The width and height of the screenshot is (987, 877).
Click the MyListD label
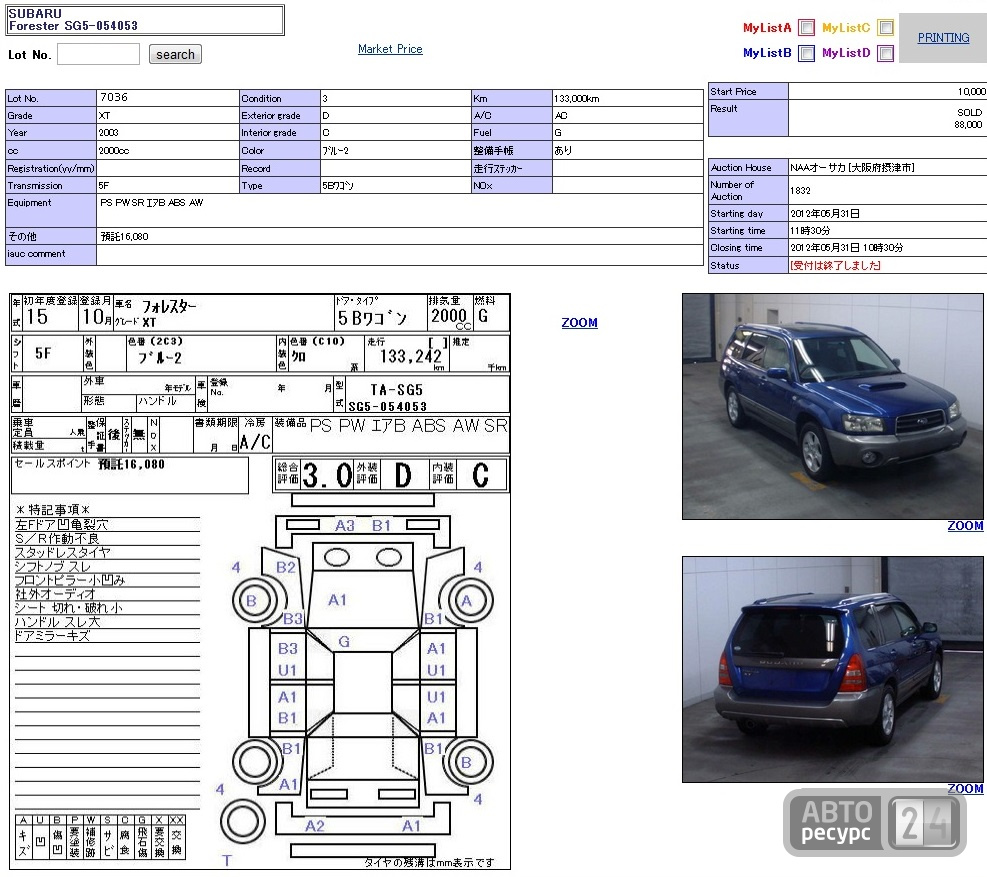[846, 53]
